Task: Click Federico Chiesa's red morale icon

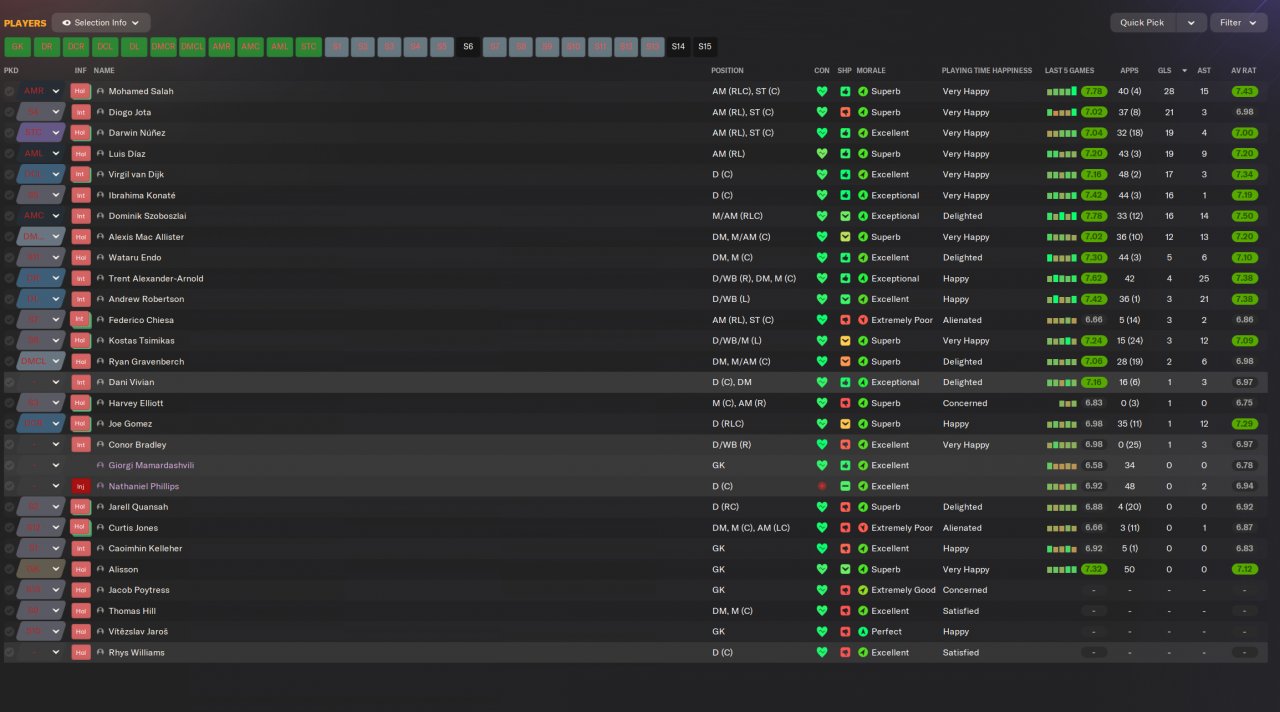Action: tap(863, 320)
